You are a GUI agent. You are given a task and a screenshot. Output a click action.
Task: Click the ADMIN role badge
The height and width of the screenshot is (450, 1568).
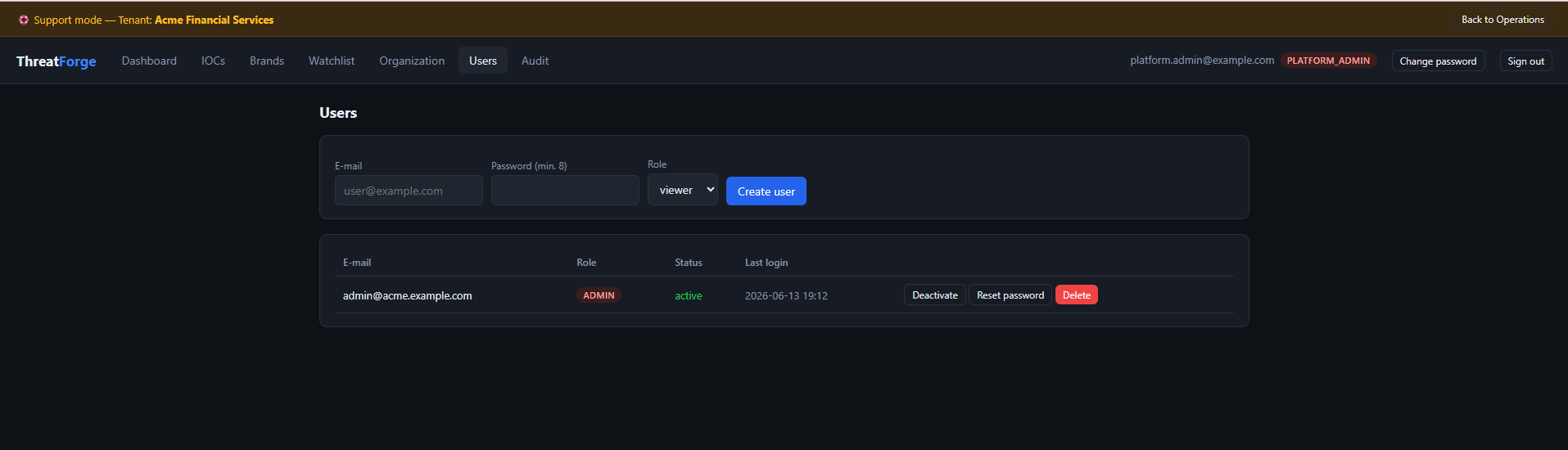(599, 295)
